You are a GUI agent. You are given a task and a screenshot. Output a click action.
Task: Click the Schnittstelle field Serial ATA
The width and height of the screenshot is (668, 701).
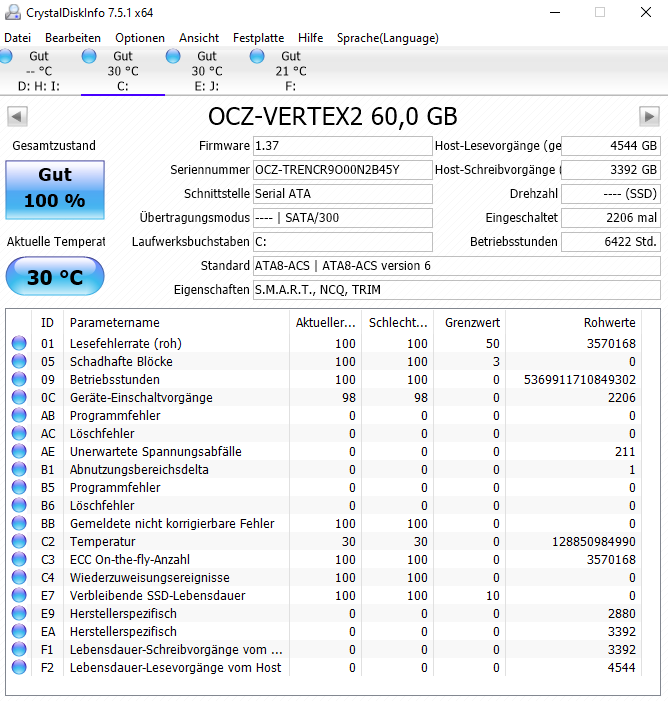(x=342, y=194)
